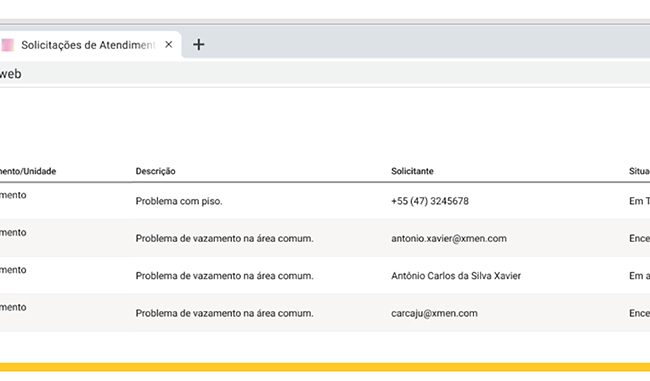Click the Solicitante column header
Image resolution: width=650 pixels, height=381 pixels.
412,171
